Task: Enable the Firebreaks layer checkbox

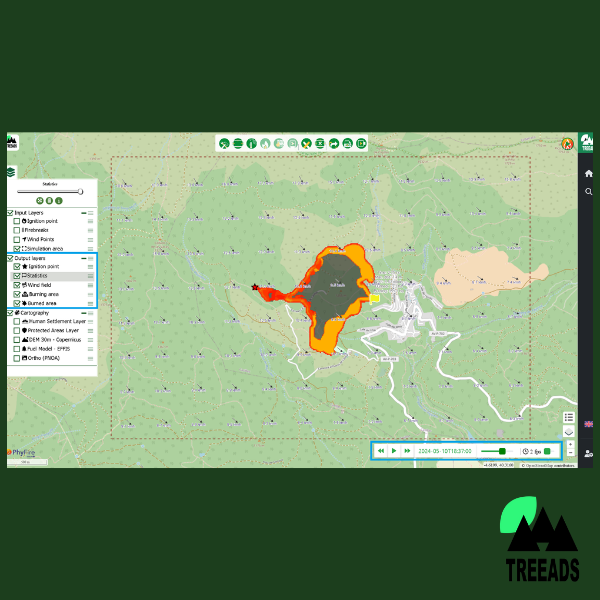Action: coord(17,230)
